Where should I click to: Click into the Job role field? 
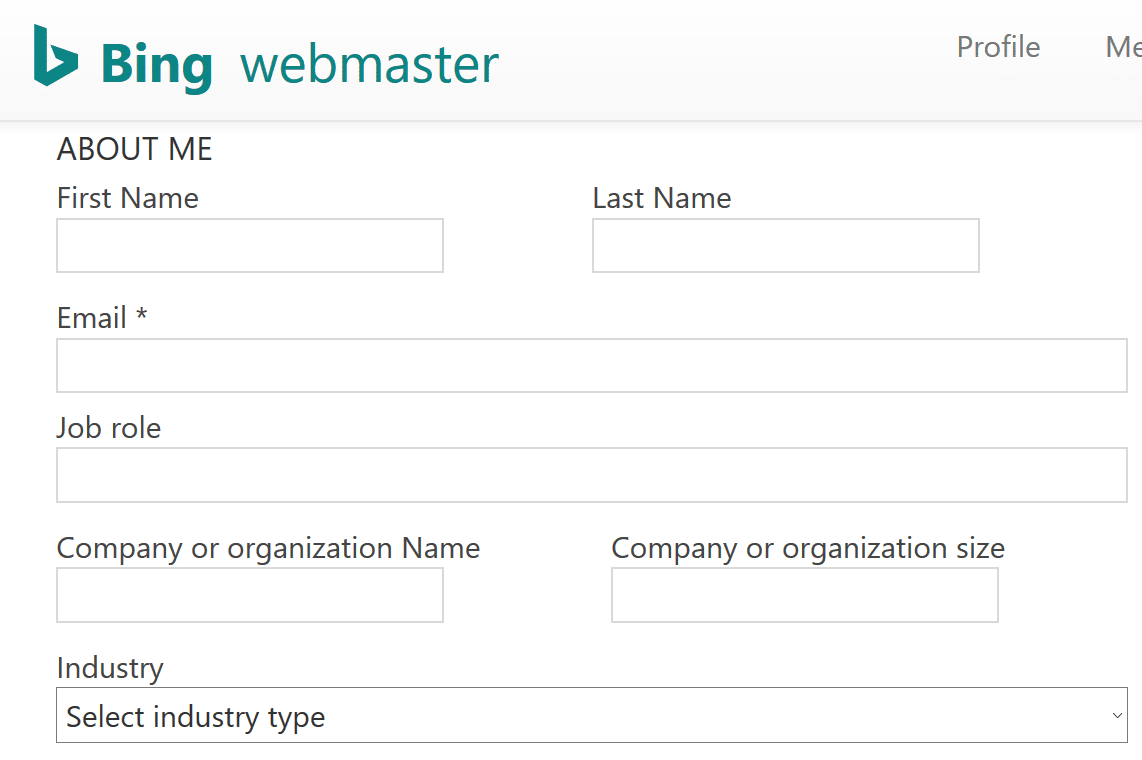tap(590, 474)
